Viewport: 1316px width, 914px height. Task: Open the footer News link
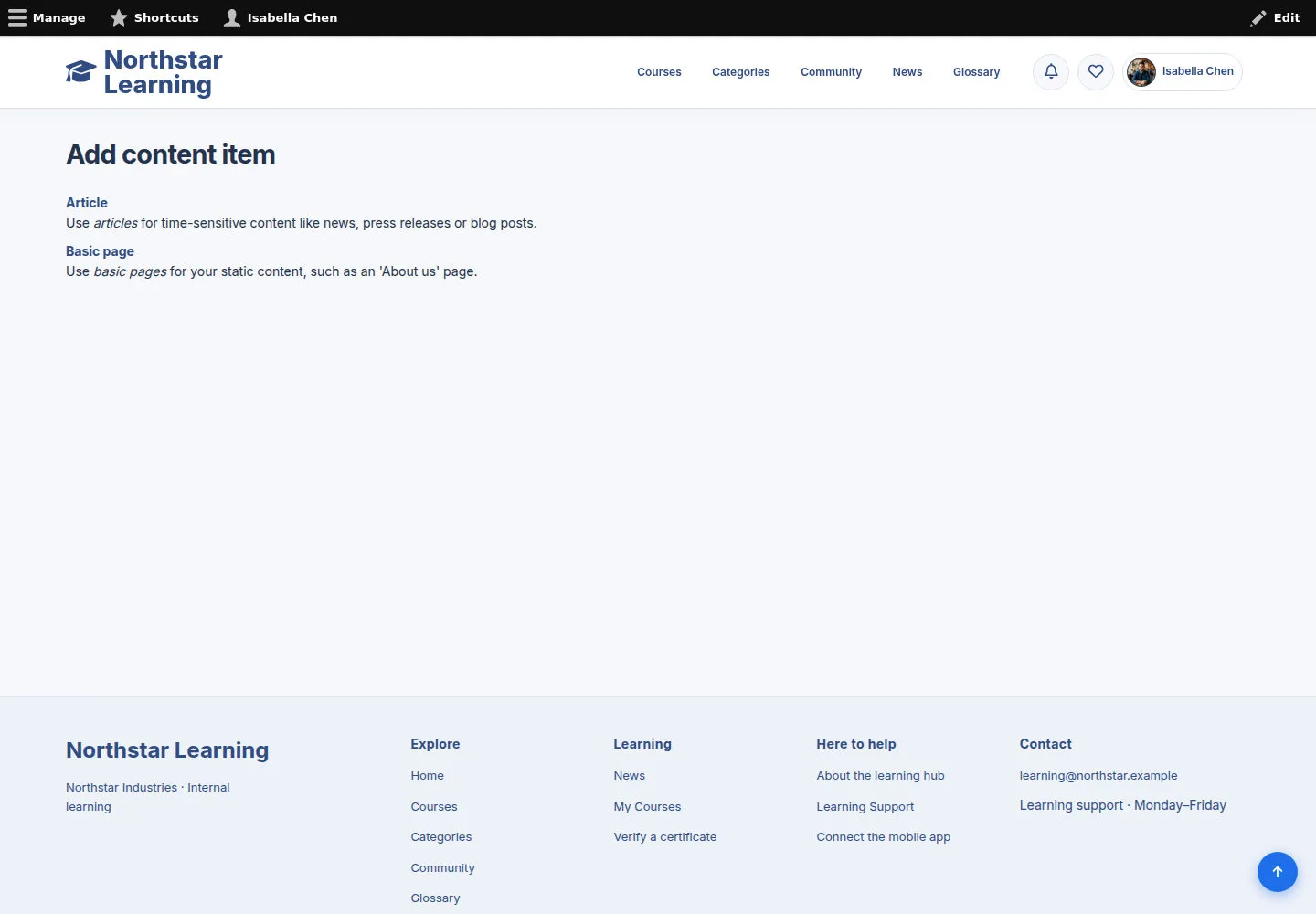(630, 776)
